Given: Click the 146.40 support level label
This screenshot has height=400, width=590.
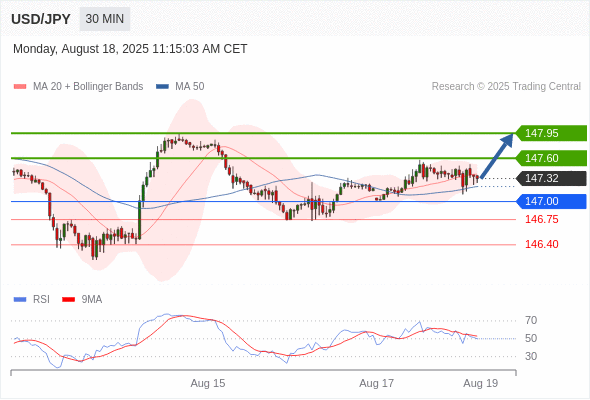Looking at the screenshot, I should (542, 244).
